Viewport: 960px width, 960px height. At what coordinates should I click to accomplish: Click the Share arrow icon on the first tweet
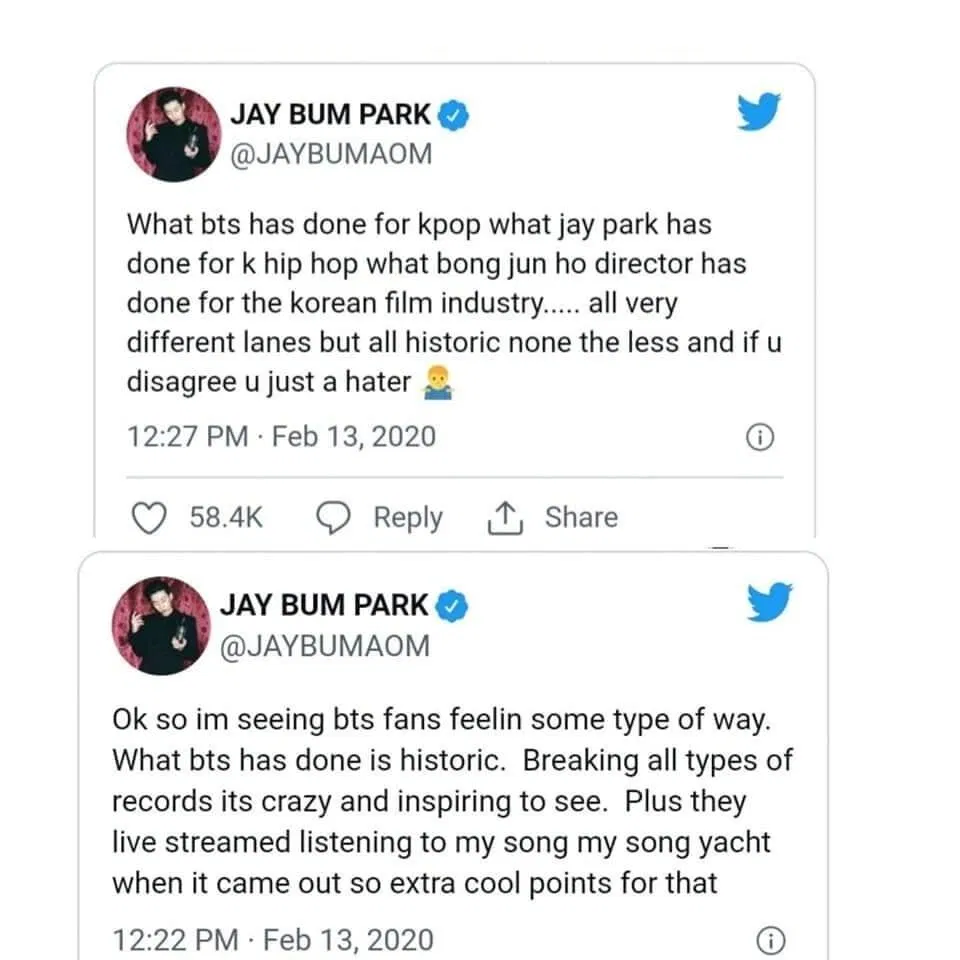click(508, 517)
